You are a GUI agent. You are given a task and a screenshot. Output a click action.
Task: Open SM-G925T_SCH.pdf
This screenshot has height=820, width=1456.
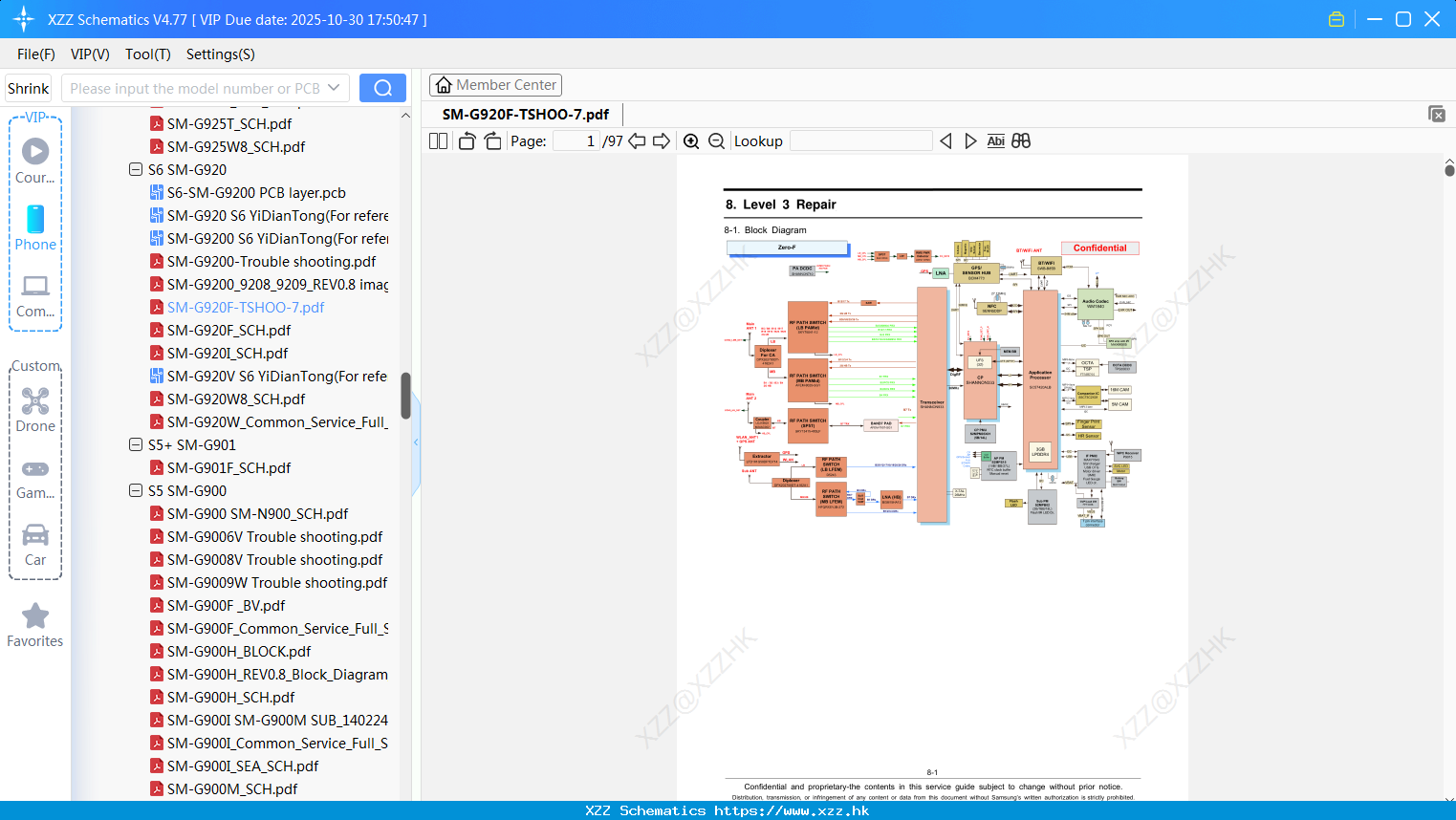(229, 123)
